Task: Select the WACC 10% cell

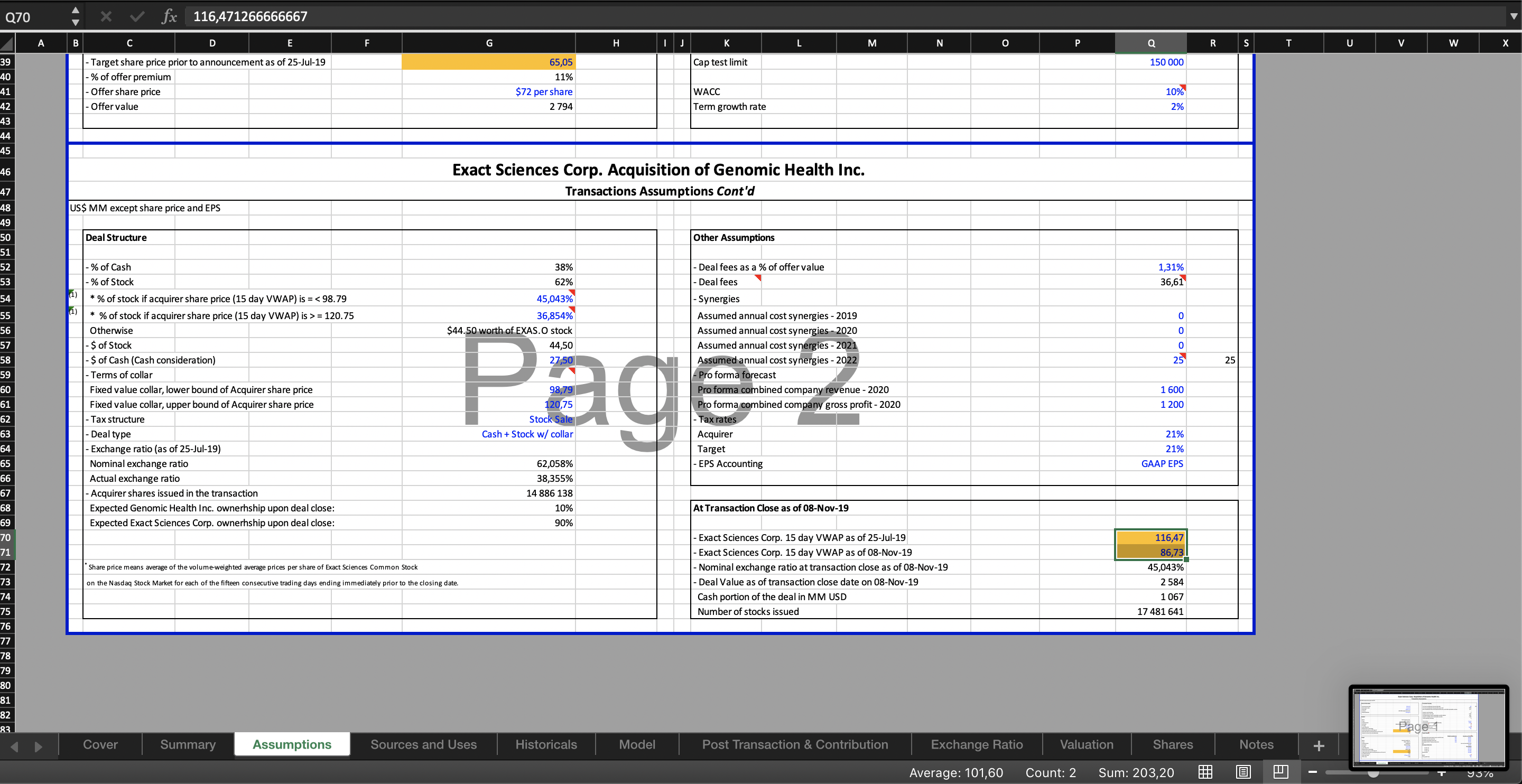Action: (1151, 91)
